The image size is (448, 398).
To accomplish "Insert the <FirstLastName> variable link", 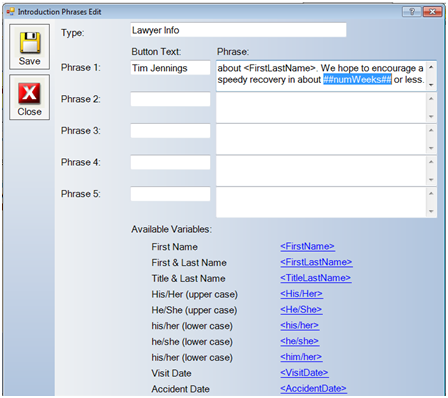I will coord(316,262).
